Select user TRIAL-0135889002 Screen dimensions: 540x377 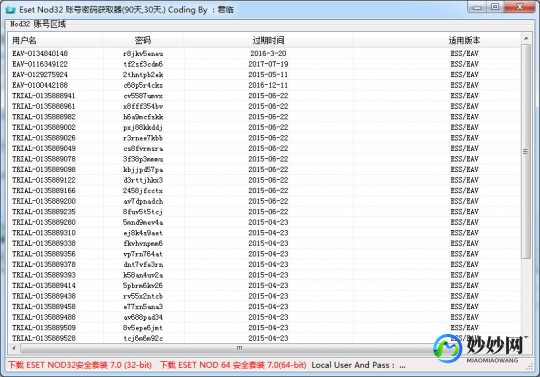(44, 127)
